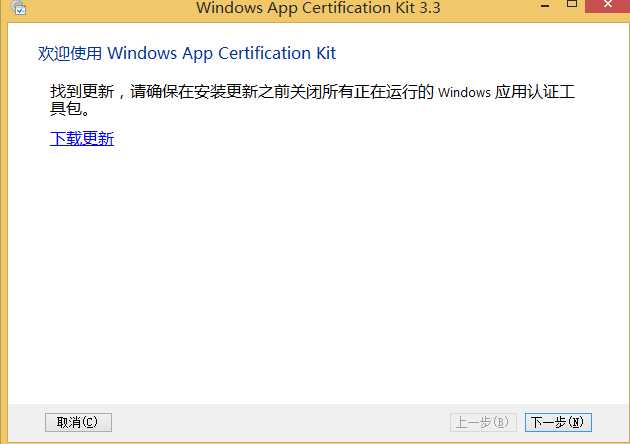Click the 欢迎使用 Windows App Certification Kit heading

[187, 53]
